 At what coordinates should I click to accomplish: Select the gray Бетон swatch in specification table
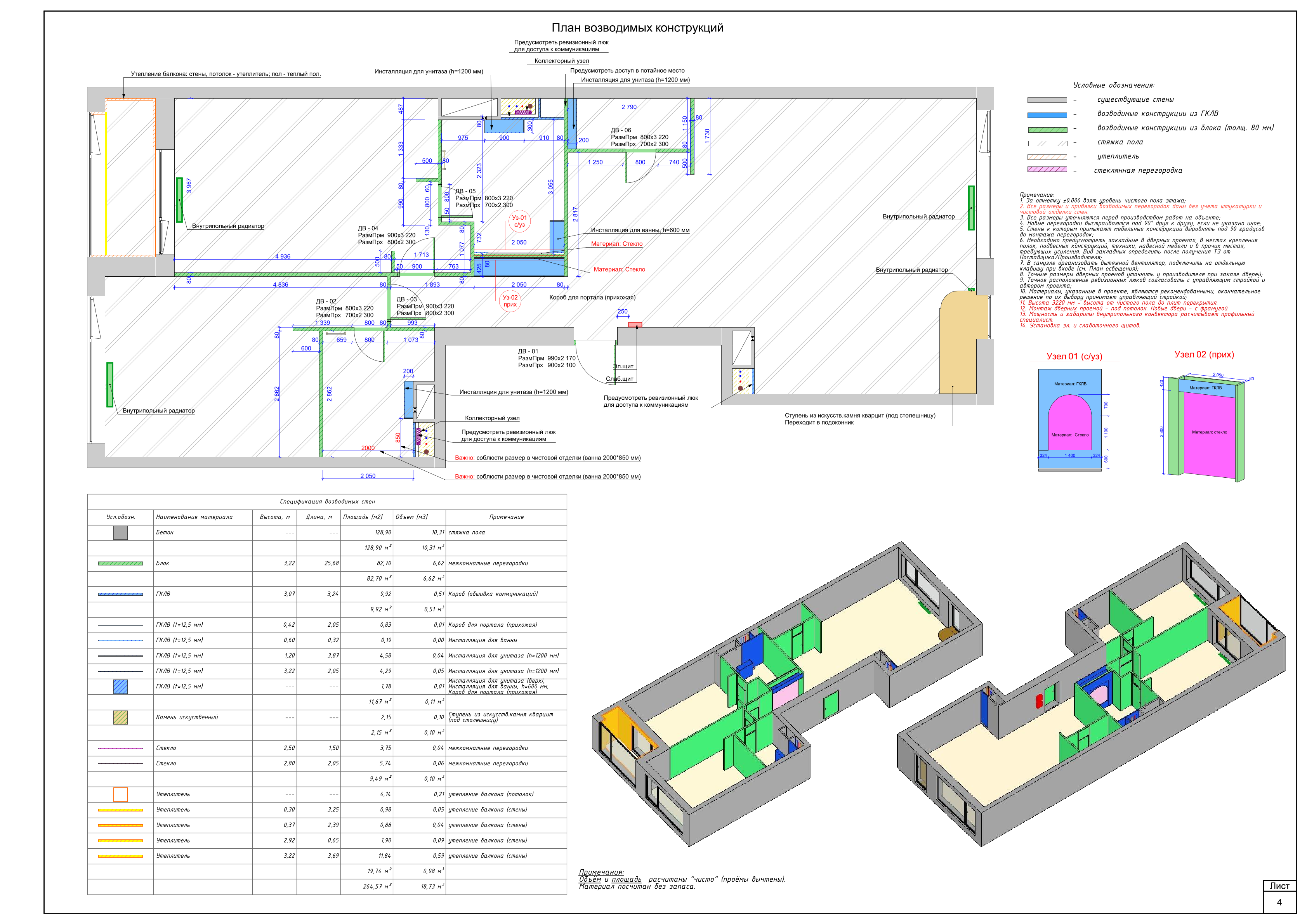120,532
